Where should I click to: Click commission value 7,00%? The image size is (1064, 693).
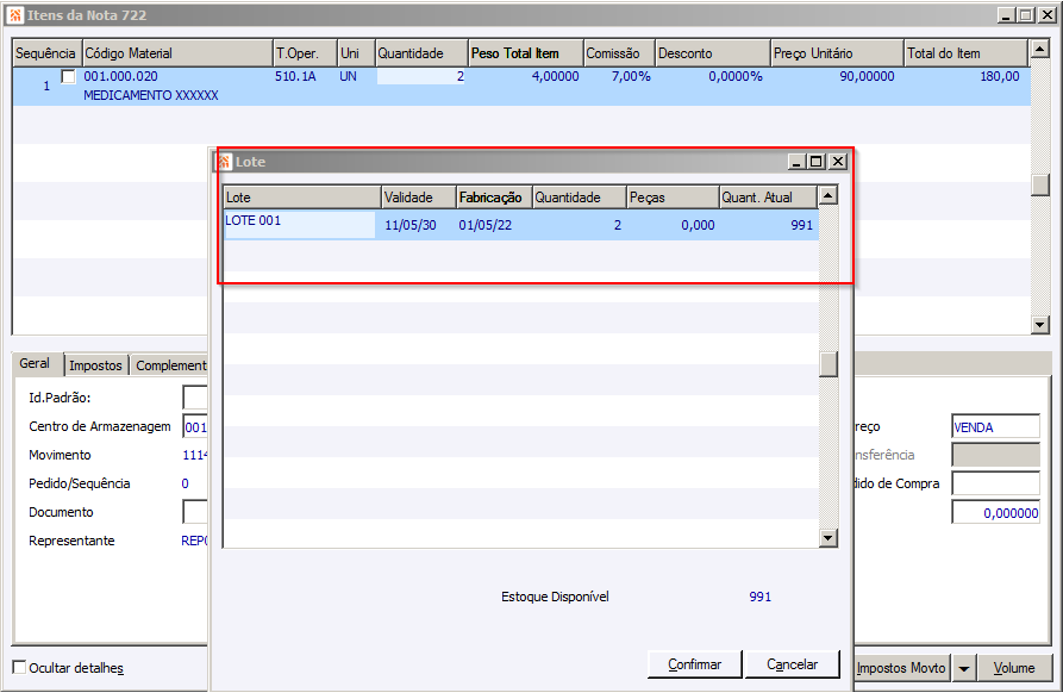630,77
